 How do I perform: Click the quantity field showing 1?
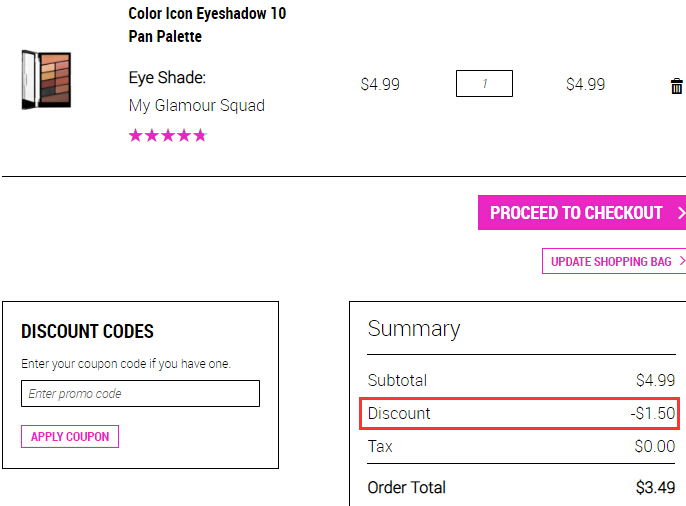[484, 84]
